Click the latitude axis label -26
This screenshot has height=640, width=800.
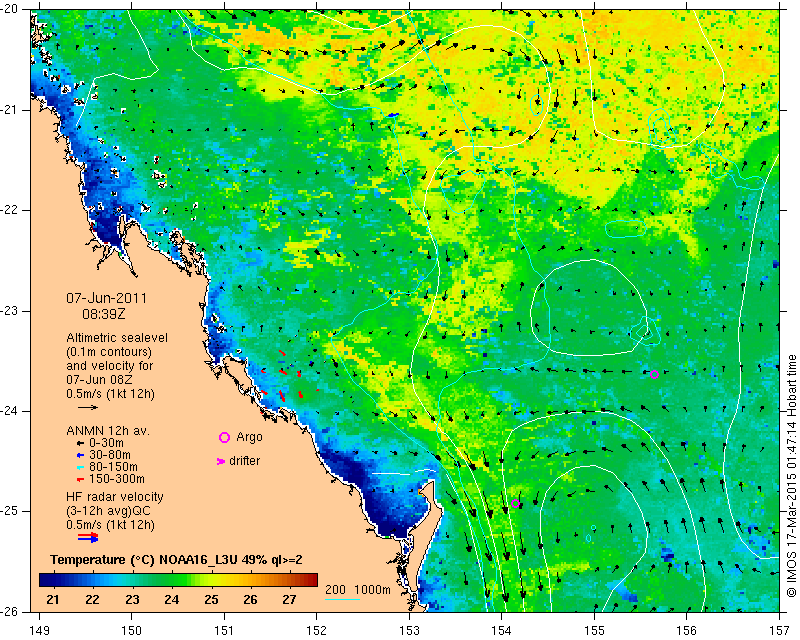click(9, 611)
